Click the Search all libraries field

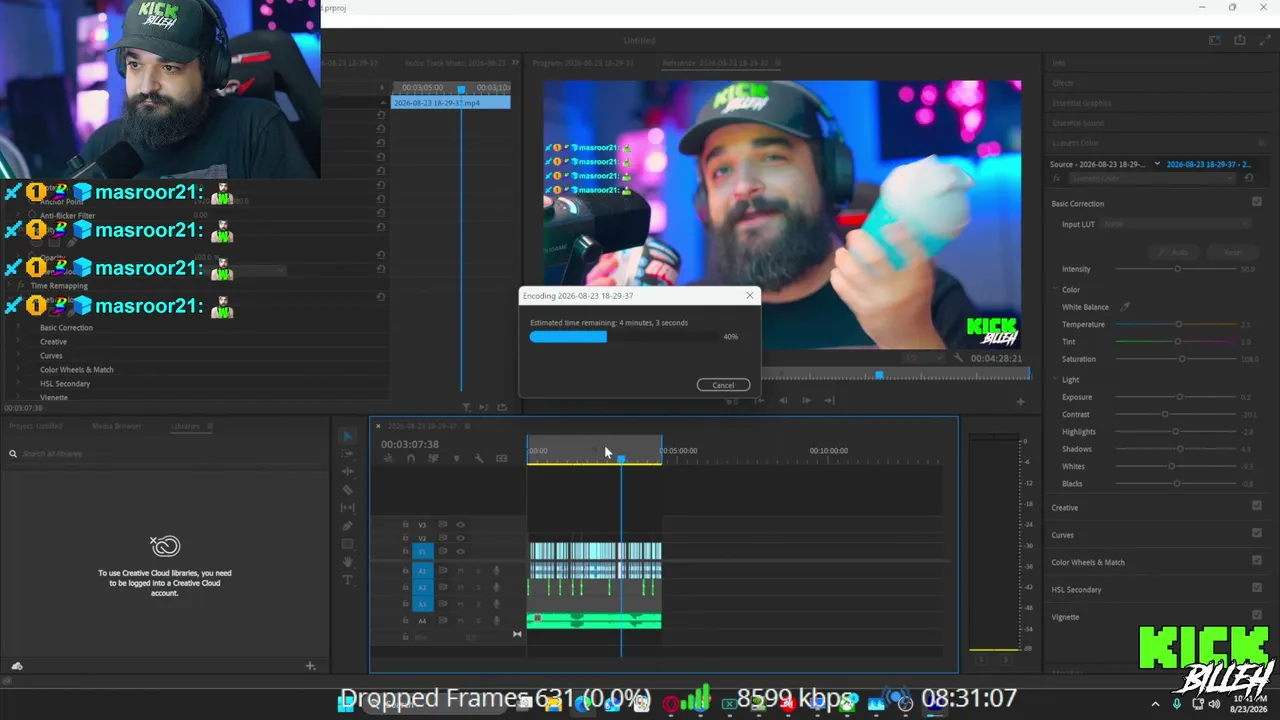tap(165, 454)
